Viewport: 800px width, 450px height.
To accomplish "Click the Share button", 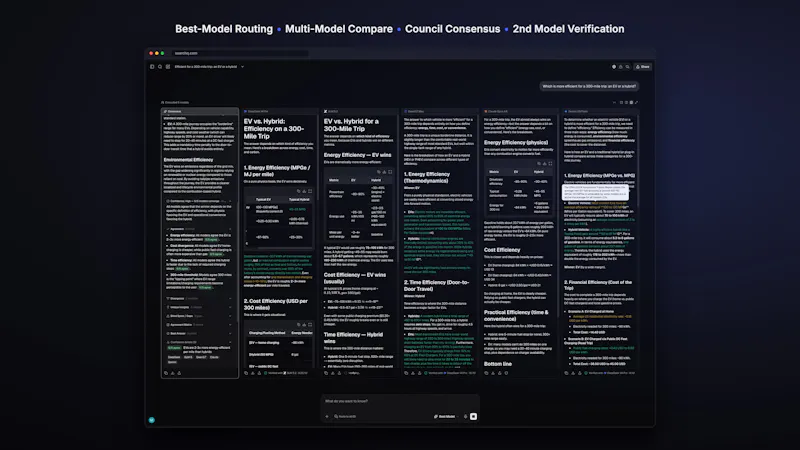I will 643,67.
